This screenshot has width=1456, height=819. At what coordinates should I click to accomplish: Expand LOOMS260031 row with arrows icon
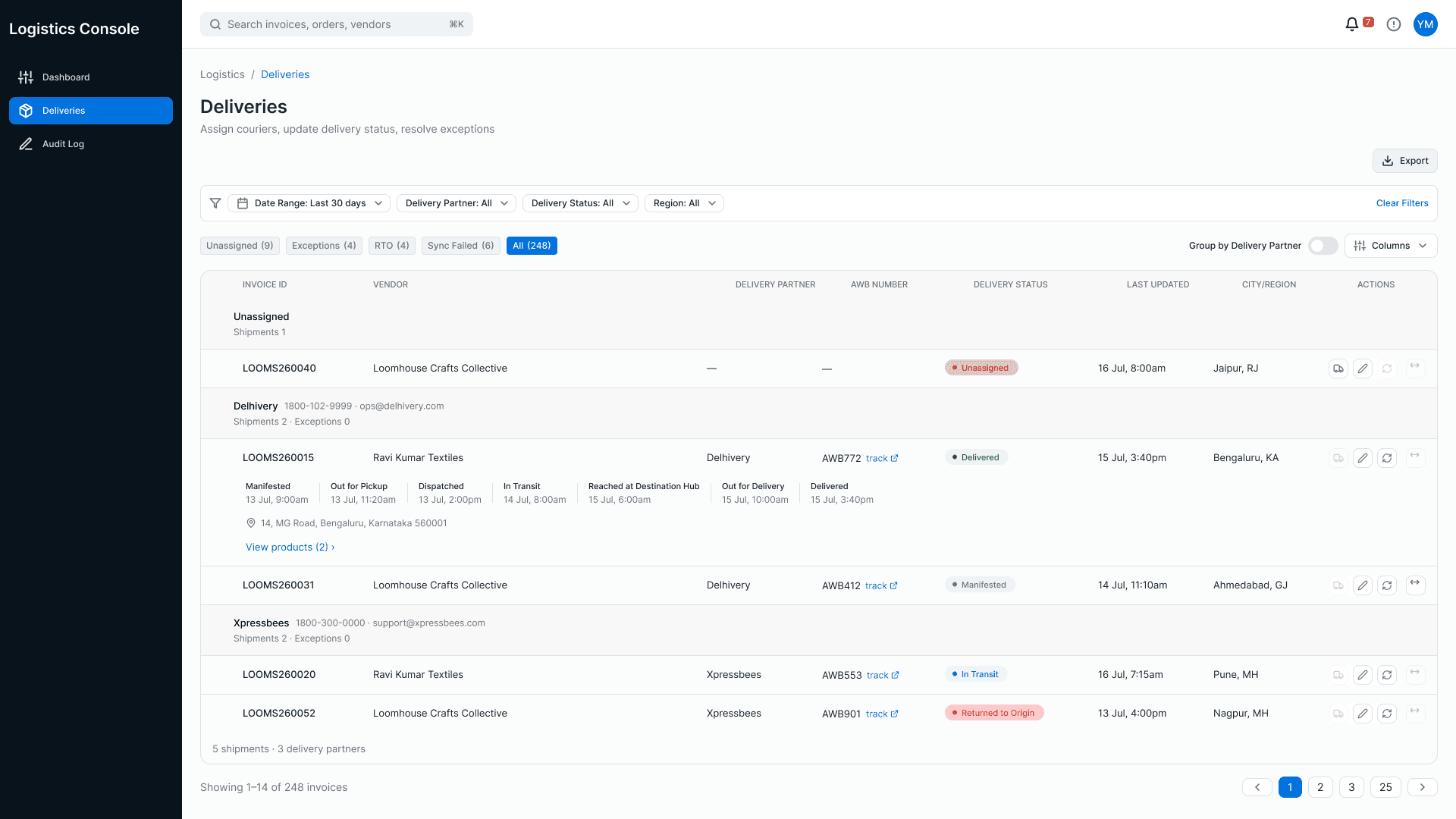click(x=1415, y=585)
